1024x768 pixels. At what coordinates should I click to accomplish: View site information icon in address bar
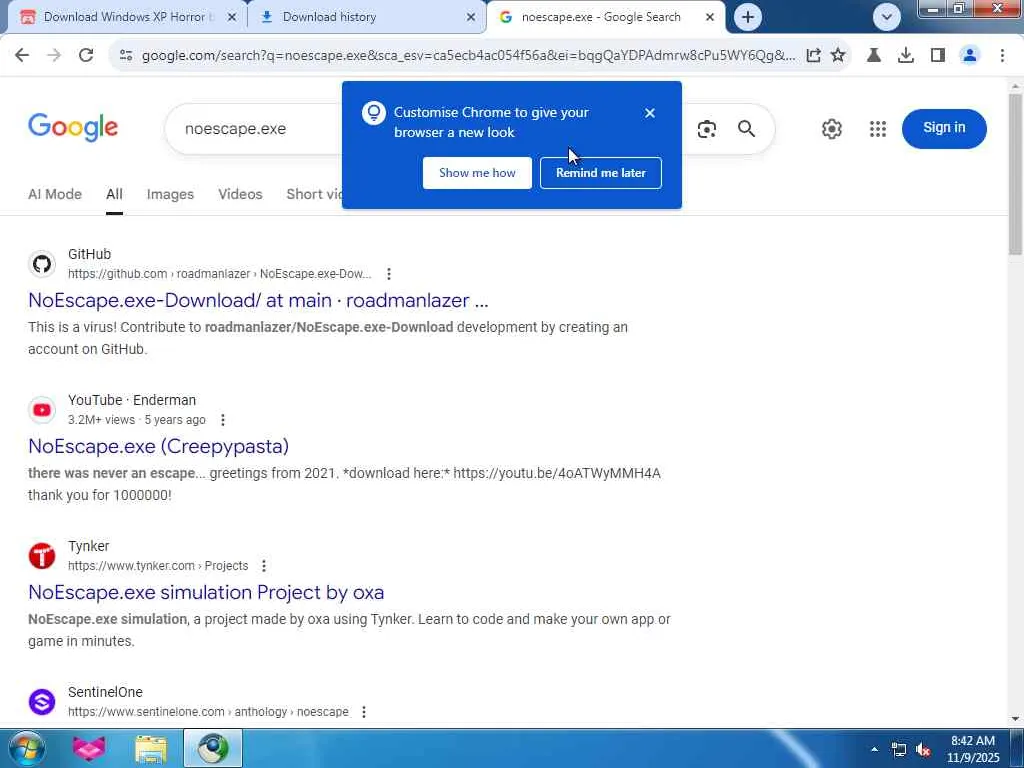[x=126, y=56]
